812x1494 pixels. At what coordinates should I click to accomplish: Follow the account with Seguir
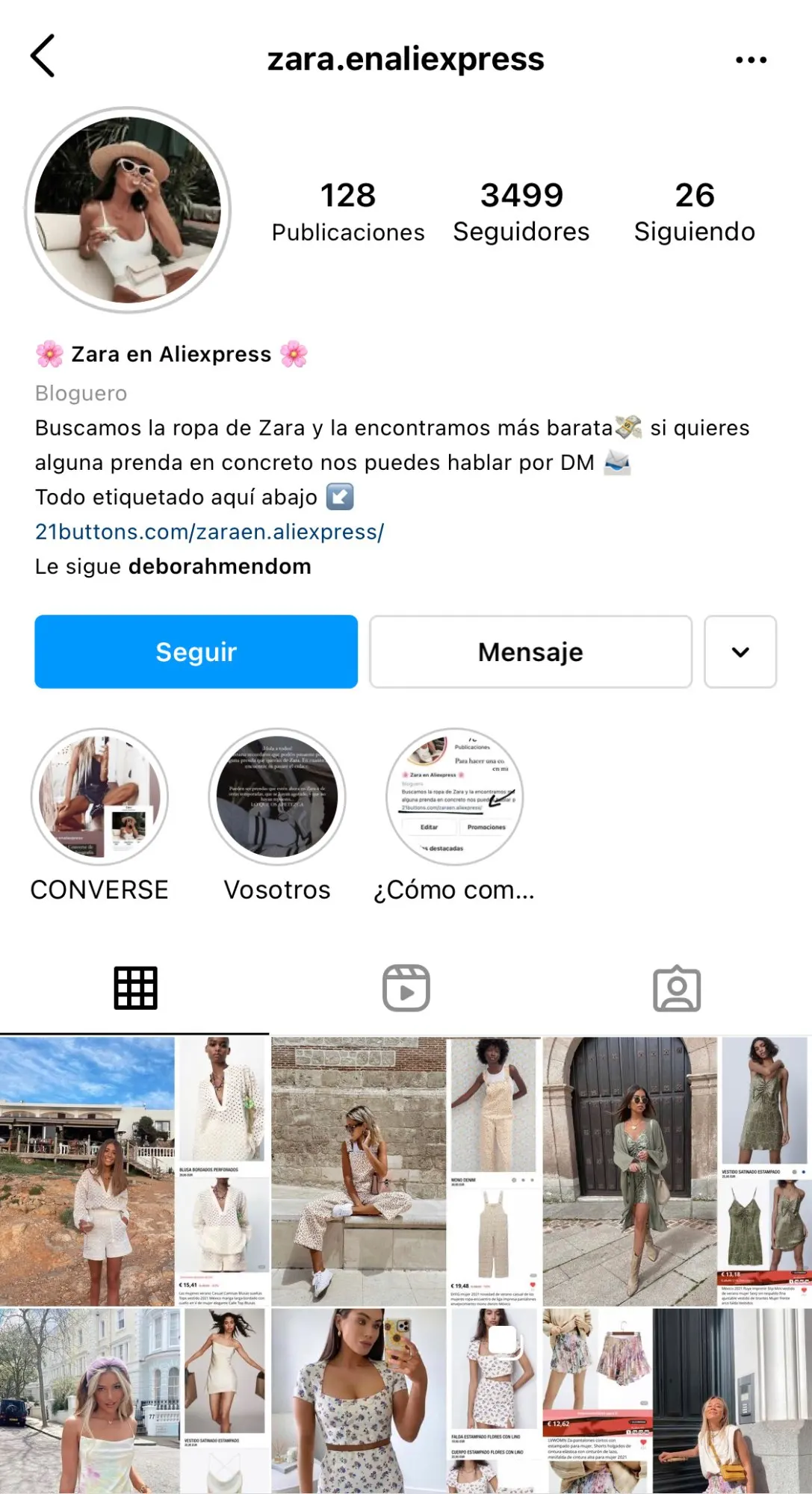click(196, 651)
